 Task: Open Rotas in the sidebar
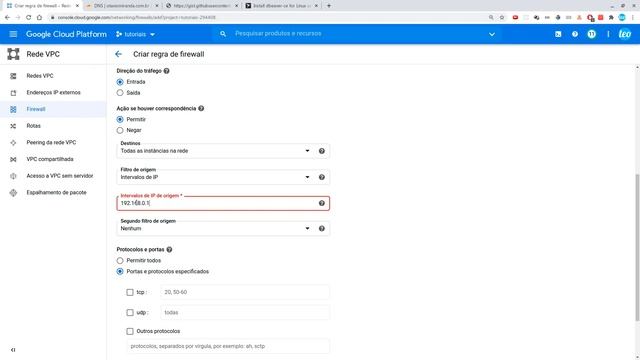pyautogui.click(x=33, y=126)
